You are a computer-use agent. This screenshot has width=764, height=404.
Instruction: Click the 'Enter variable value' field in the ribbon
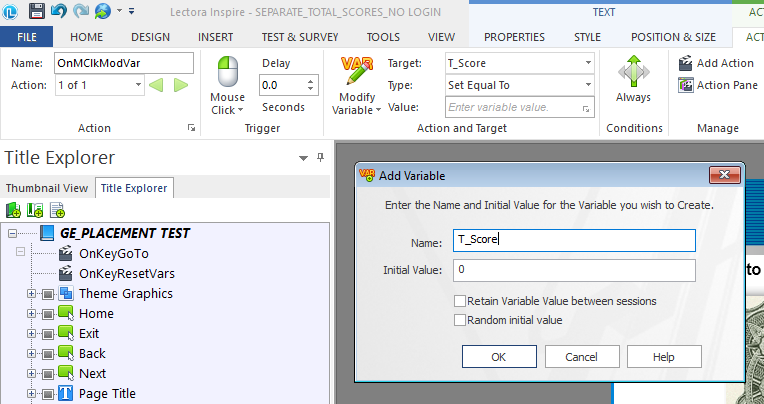tap(520, 107)
